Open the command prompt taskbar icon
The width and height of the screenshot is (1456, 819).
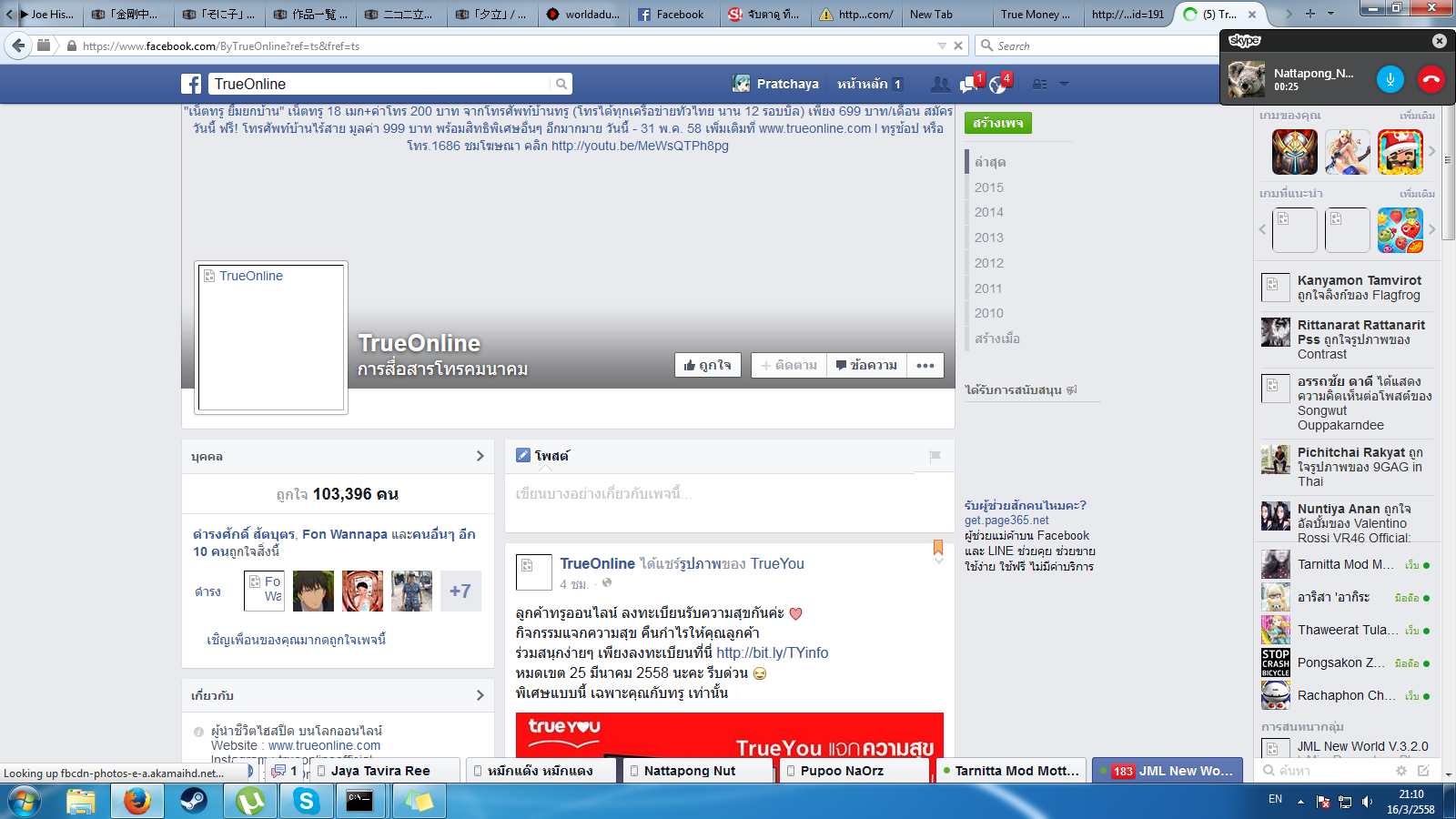[360, 801]
